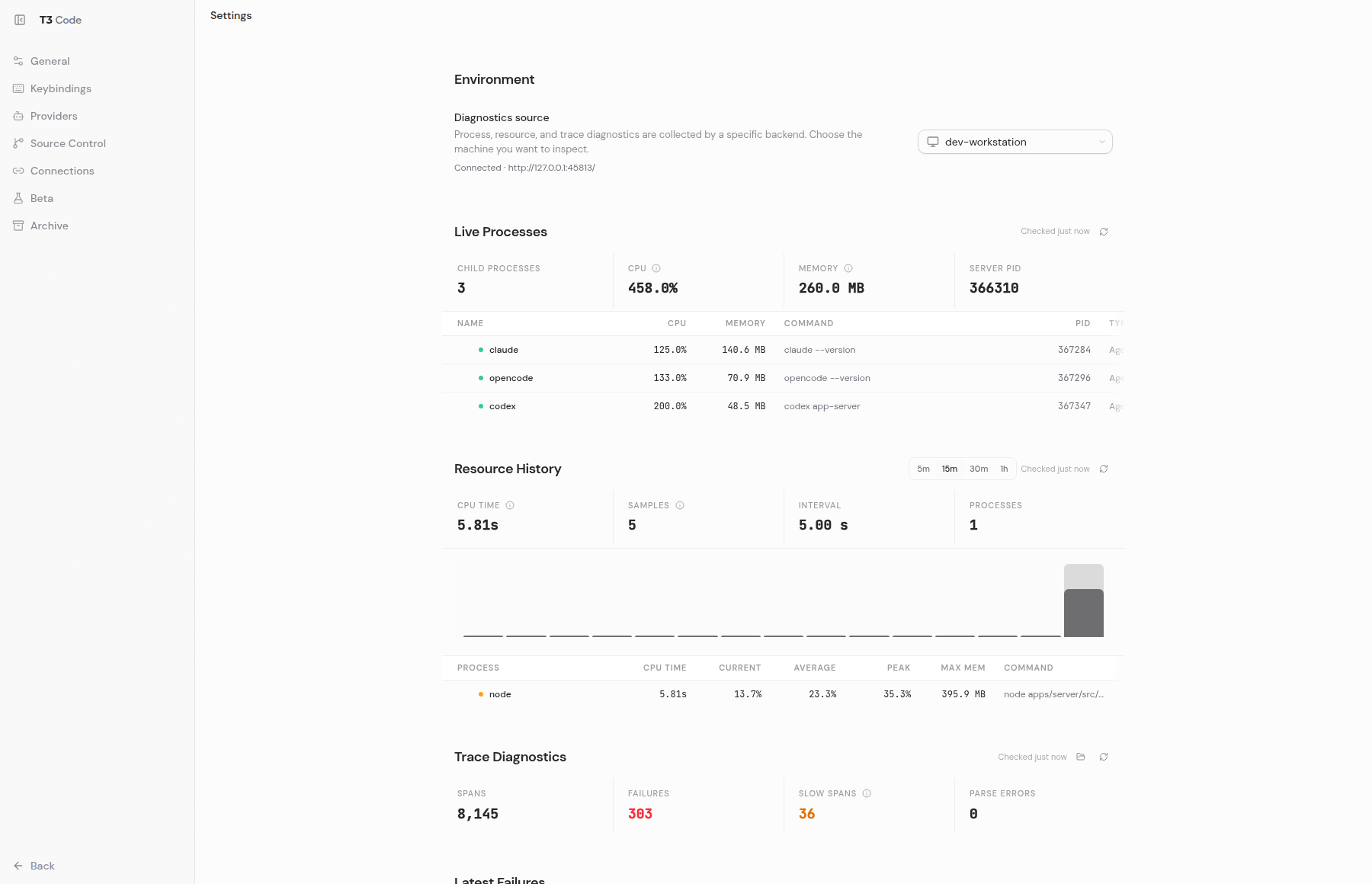Show CPU TIME info icon
The width and height of the screenshot is (1372, 884).
tap(510, 505)
